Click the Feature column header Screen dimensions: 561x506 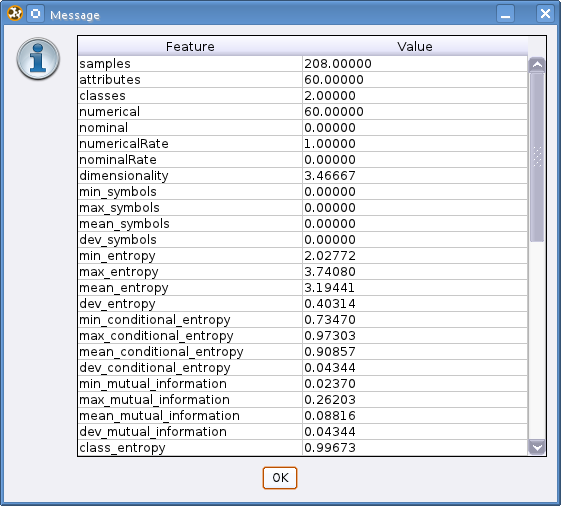coord(190,47)
